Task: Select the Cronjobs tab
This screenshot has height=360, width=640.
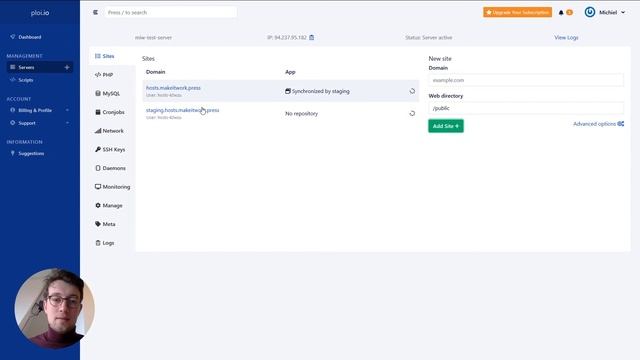Action: coord(110,112)
